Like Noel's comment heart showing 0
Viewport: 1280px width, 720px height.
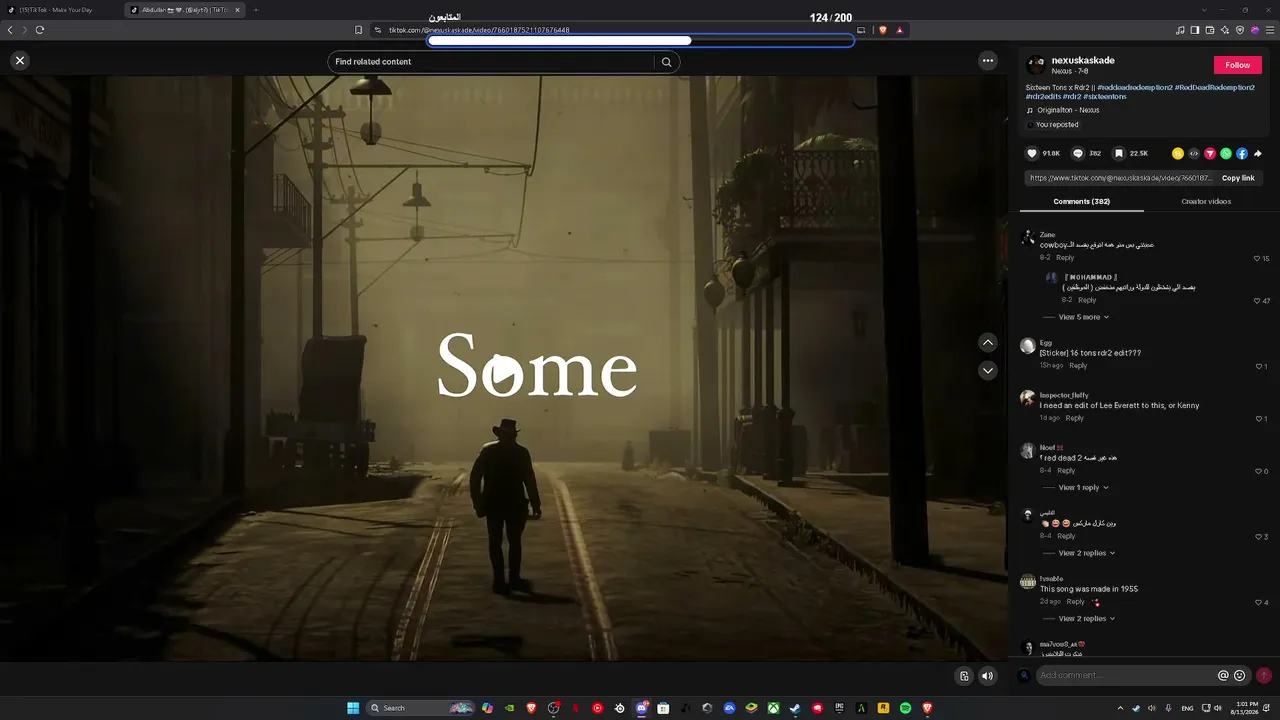pyautogui.click(x=1259, y=471)
